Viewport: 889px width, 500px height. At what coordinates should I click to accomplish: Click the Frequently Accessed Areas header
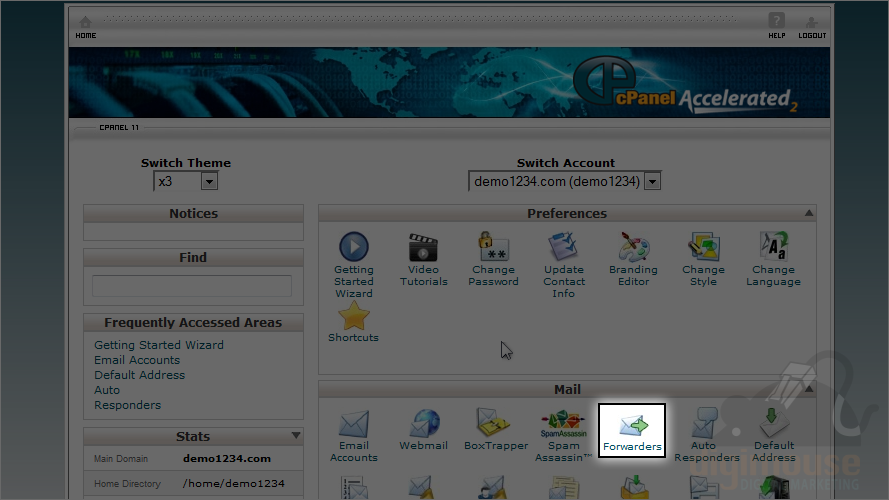pos(193,323)
